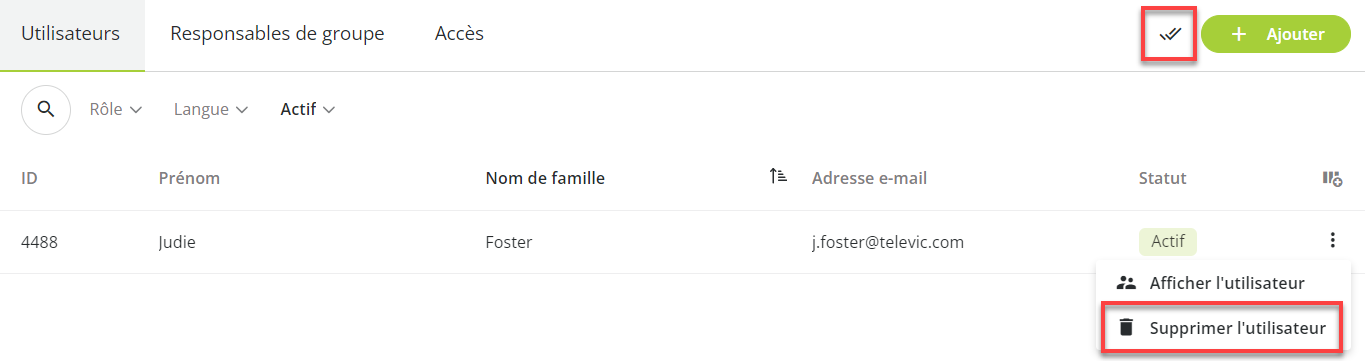
Task: Click the trash icon in Supprimer l'utilisateur
Action: pos(1126,328)
